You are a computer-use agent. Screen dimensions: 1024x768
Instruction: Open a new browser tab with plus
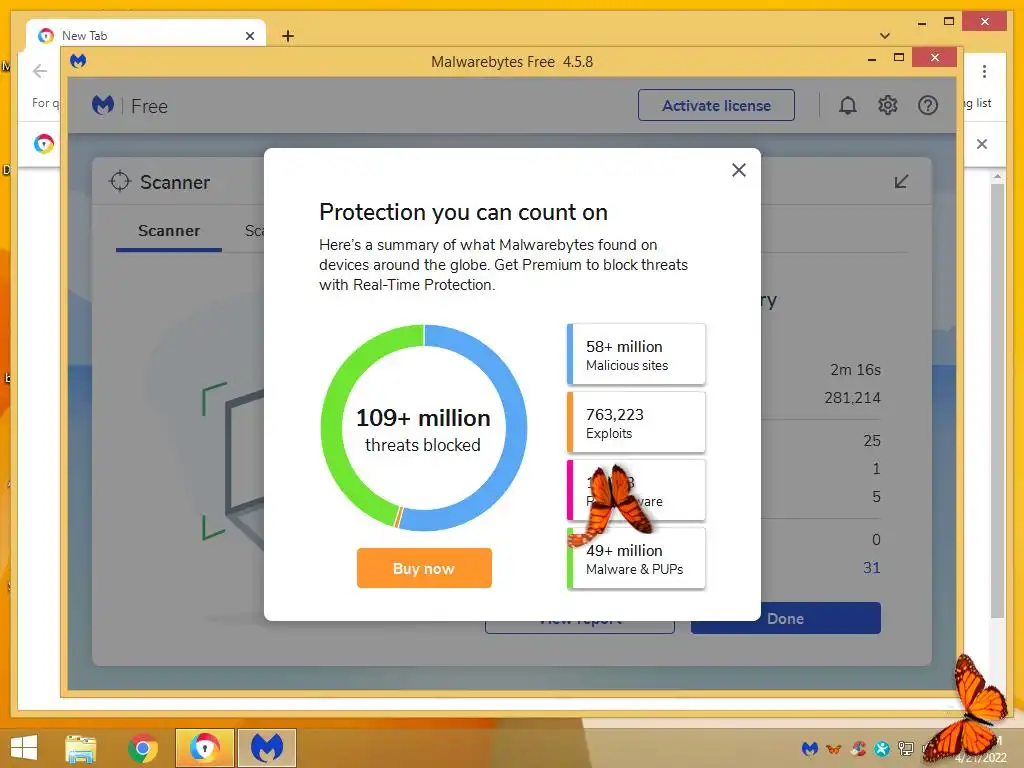[x=288, y=36]
